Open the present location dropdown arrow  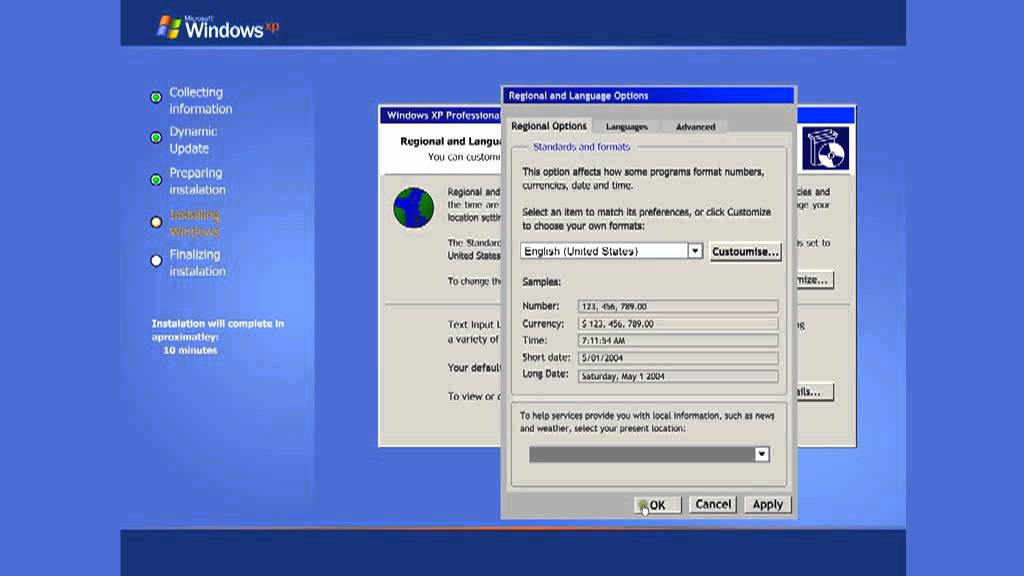coord(761,454)
